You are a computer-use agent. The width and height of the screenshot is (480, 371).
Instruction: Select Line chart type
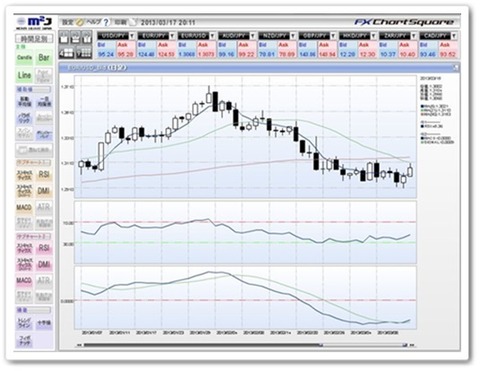click(x=24, y=75)
